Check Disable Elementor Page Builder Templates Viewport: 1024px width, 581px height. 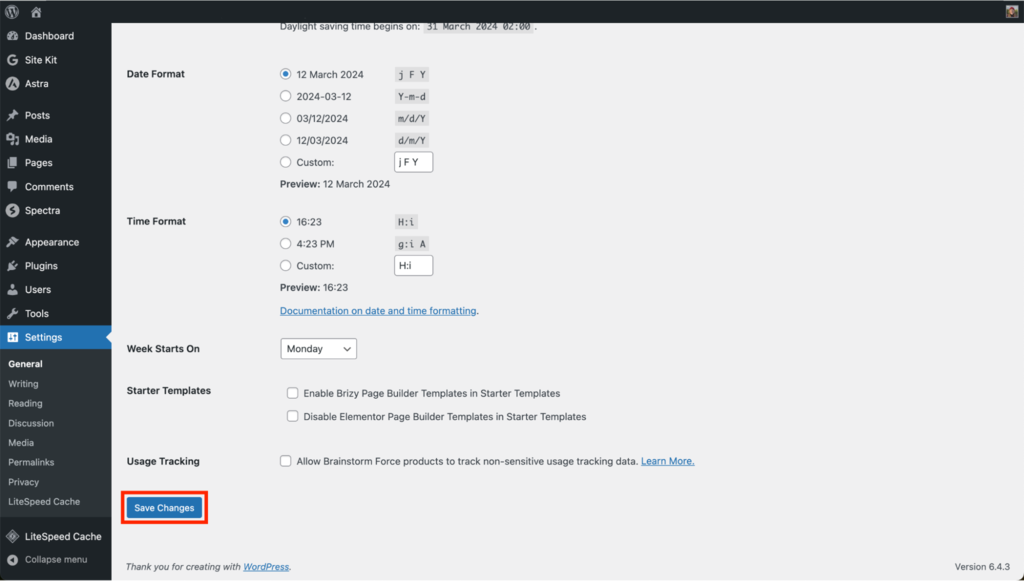tap(292, 416)
